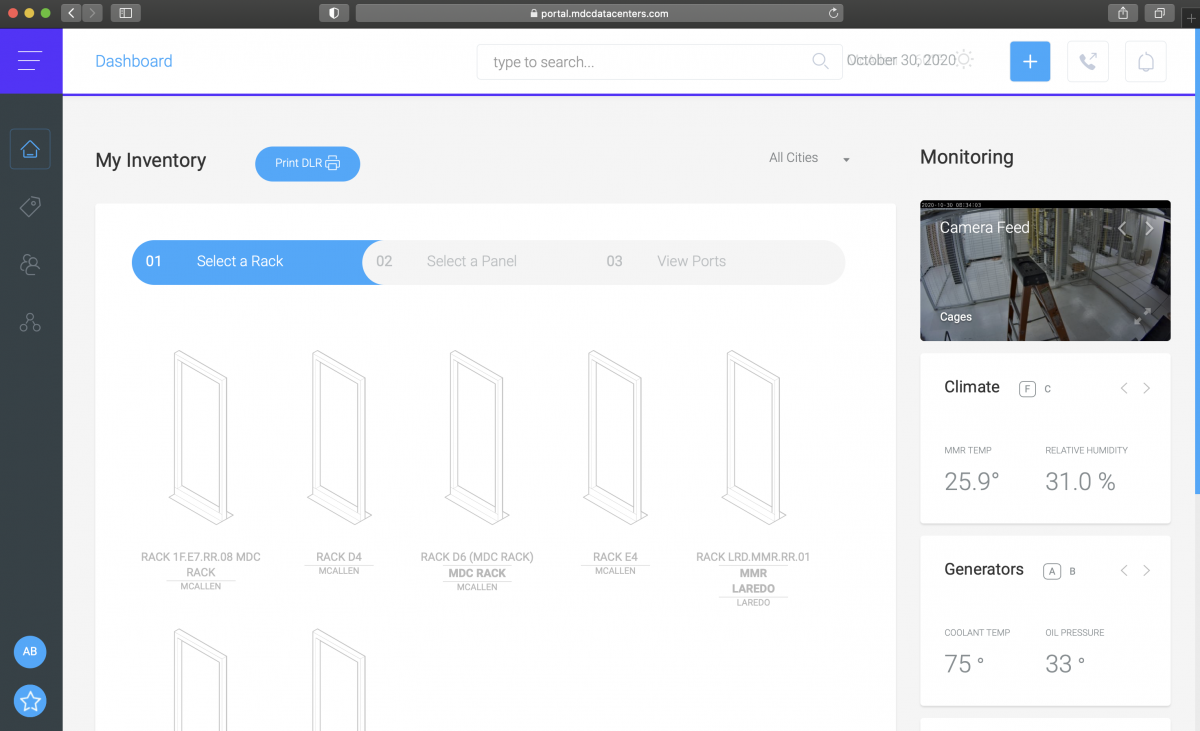Show previous camera feed
Viewport: 1200px width, 731px height.
click(x=1123, y=228)
